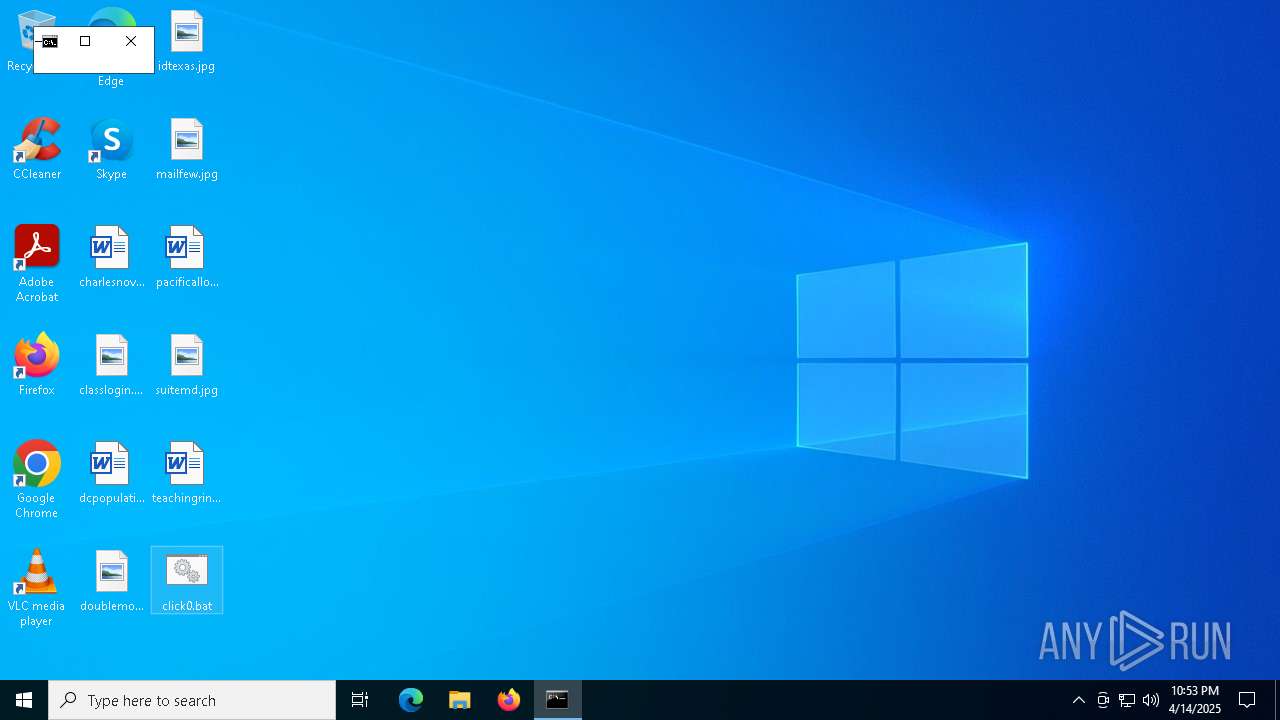Launch Microsoft Edge from the taskbar
1280x720 pixels.
[411, 700]
